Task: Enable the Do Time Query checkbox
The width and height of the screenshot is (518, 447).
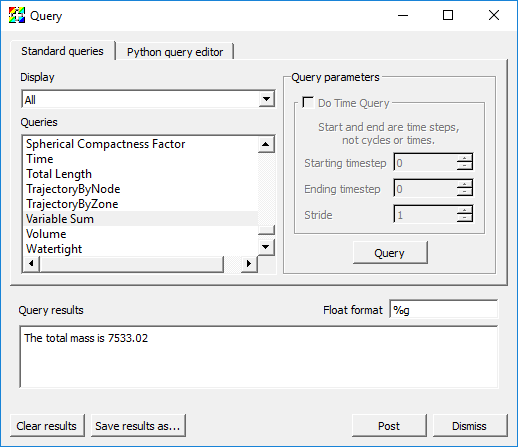Action: click(x=308, y=102)
